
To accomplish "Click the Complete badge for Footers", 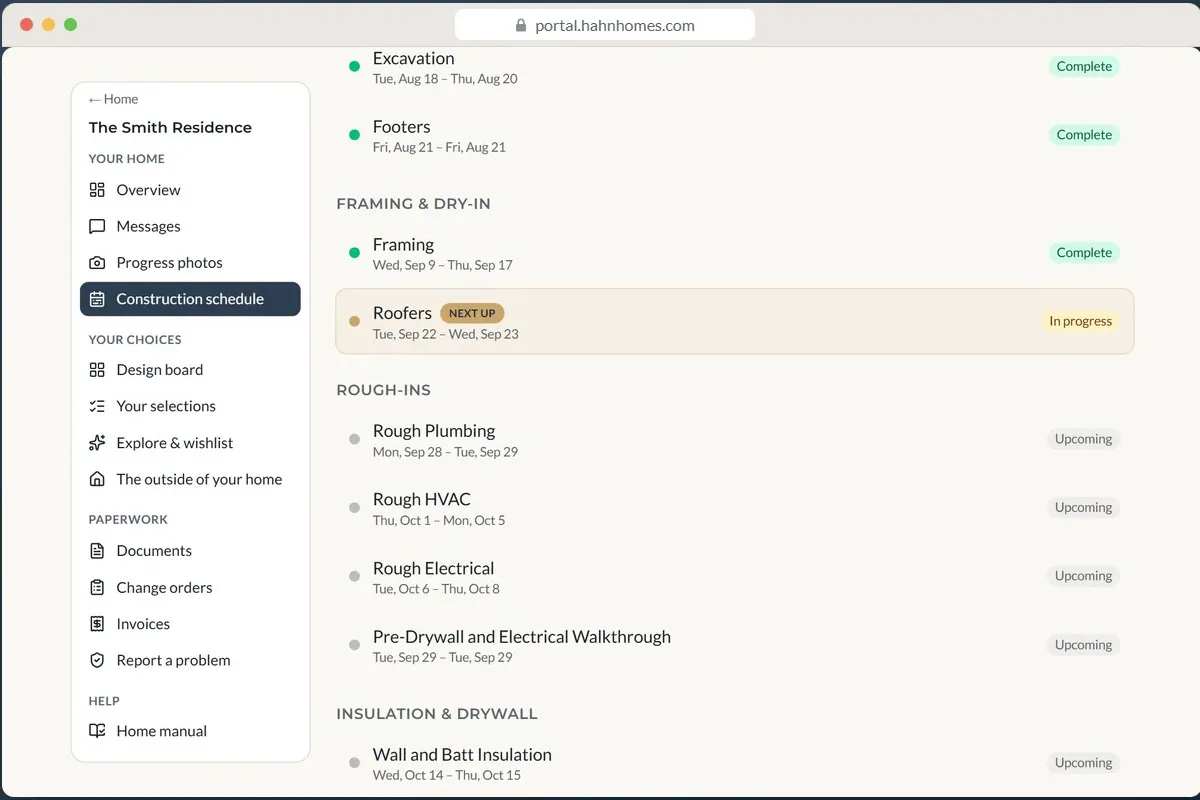I will pyautogui.click(x=1084, y=135).
